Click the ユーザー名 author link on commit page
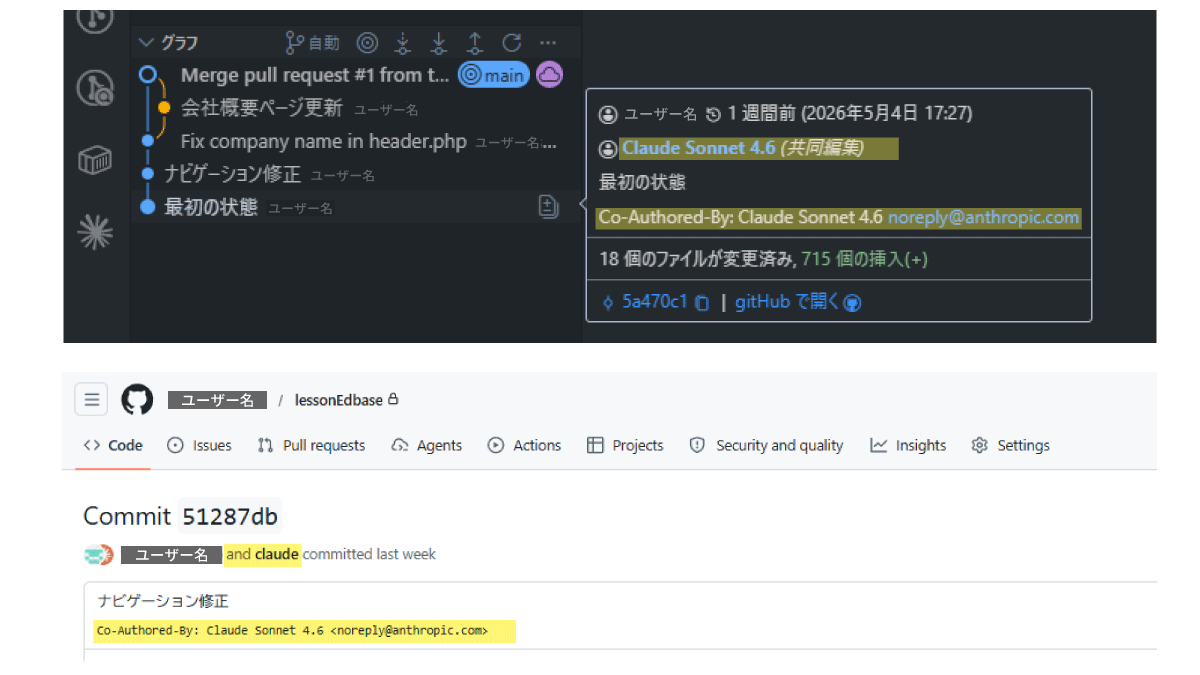Viewport: 1200px width, 675px height. tap(171, 555)
